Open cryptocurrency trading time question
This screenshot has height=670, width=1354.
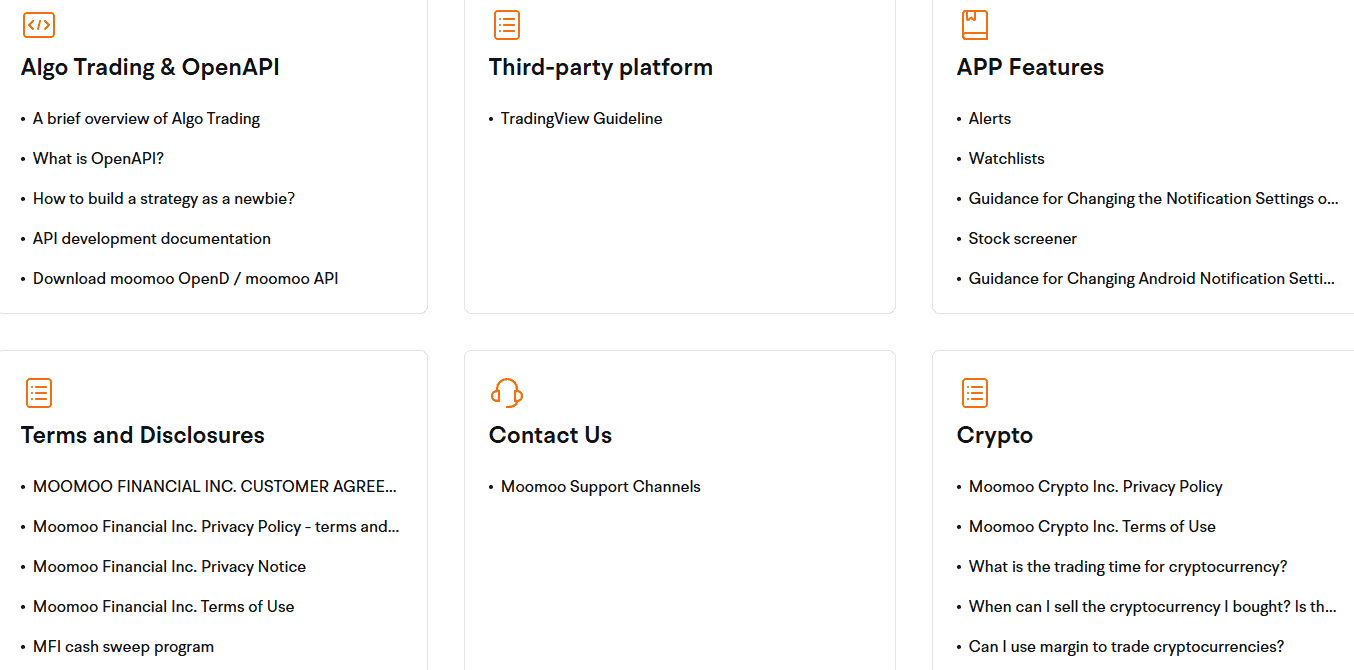coord(1127,567)
